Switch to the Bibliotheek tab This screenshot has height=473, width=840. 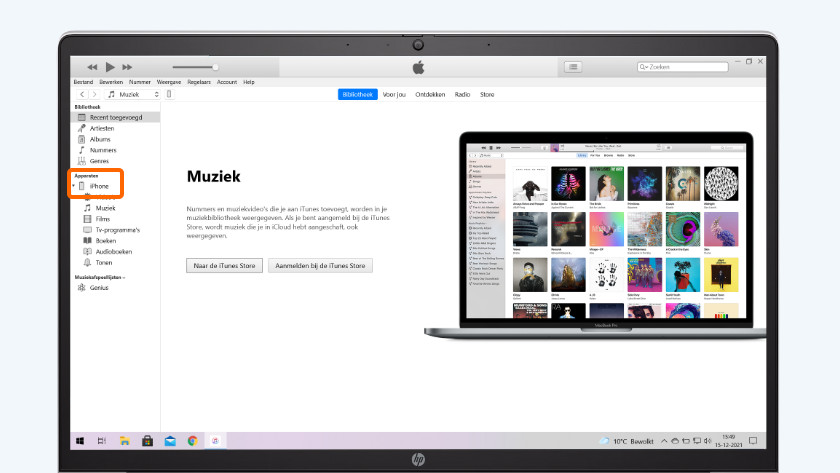tap(357, 94)
